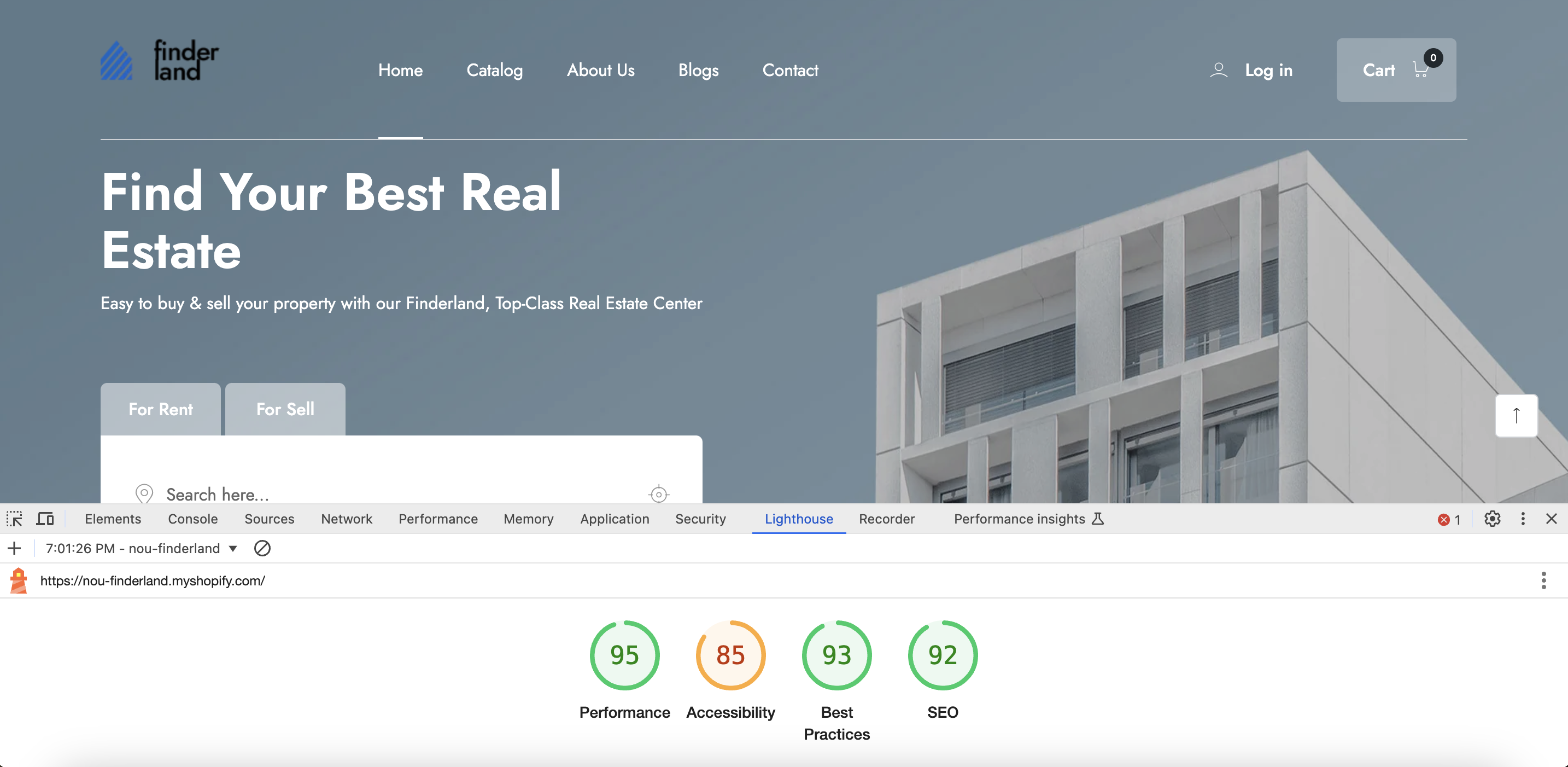Toggle the device toolbar icon
Image resolution: width=1568 pixels, height=767 pixels.
tap(45, 519)
